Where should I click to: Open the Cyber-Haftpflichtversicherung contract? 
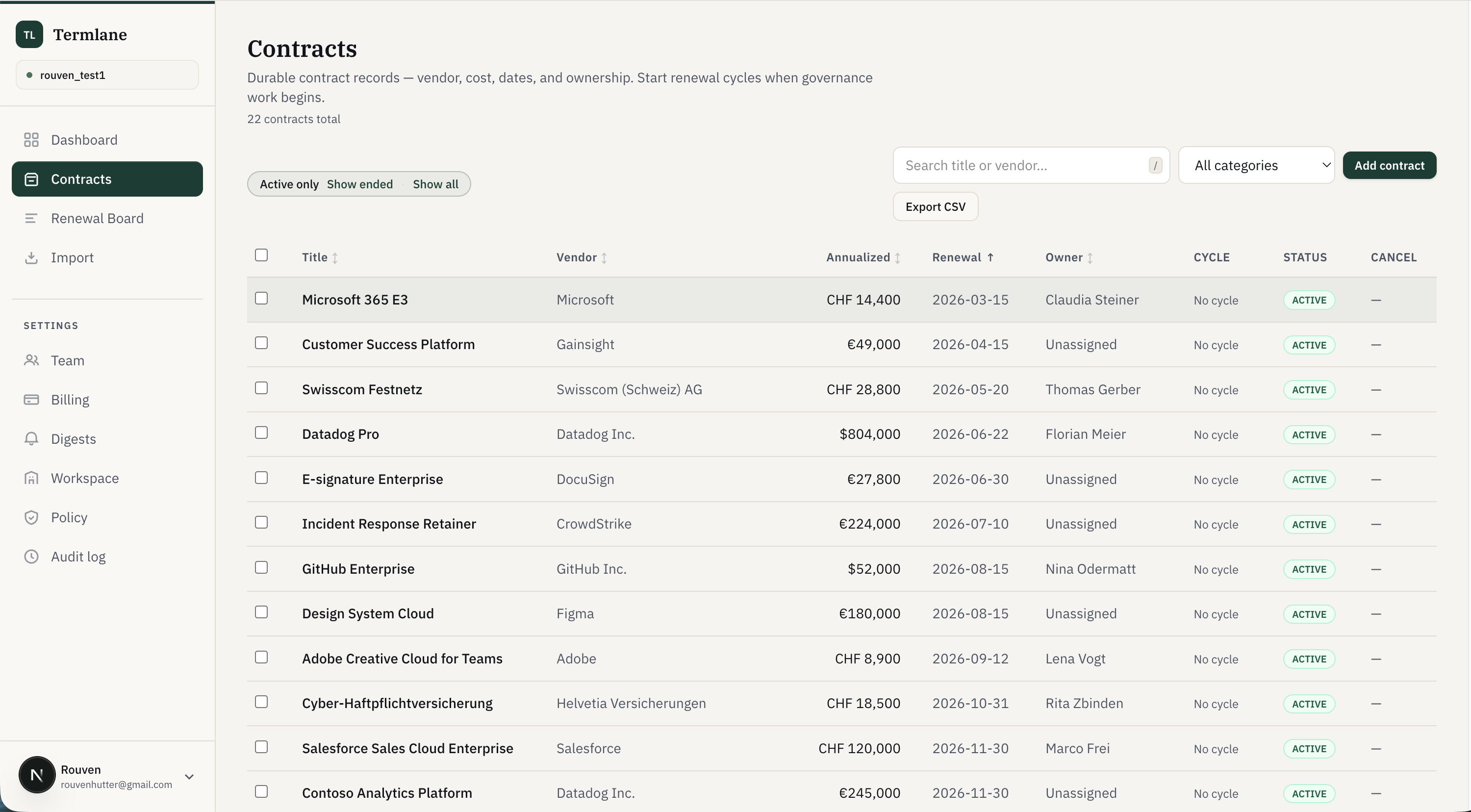tap(397, 703)
